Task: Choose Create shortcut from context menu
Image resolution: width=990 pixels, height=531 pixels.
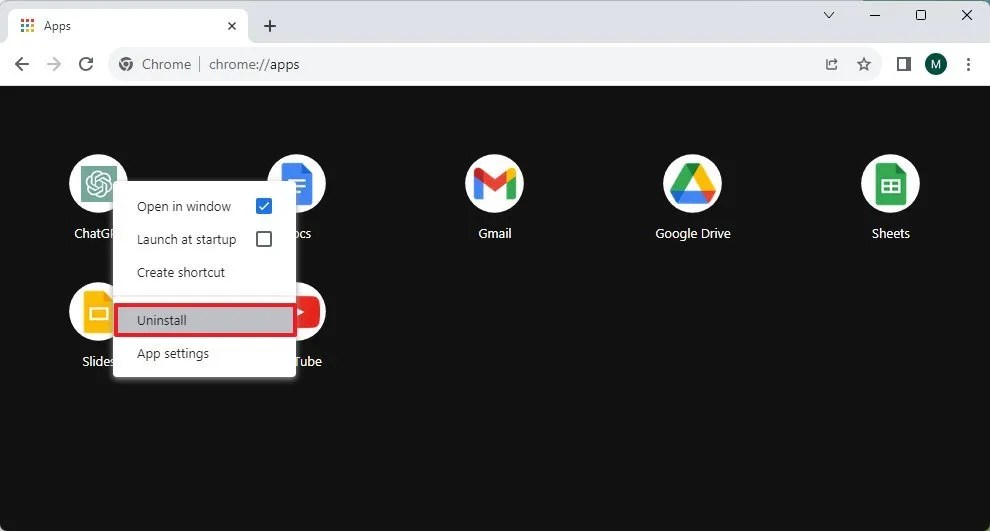Action: pos(205,272)
